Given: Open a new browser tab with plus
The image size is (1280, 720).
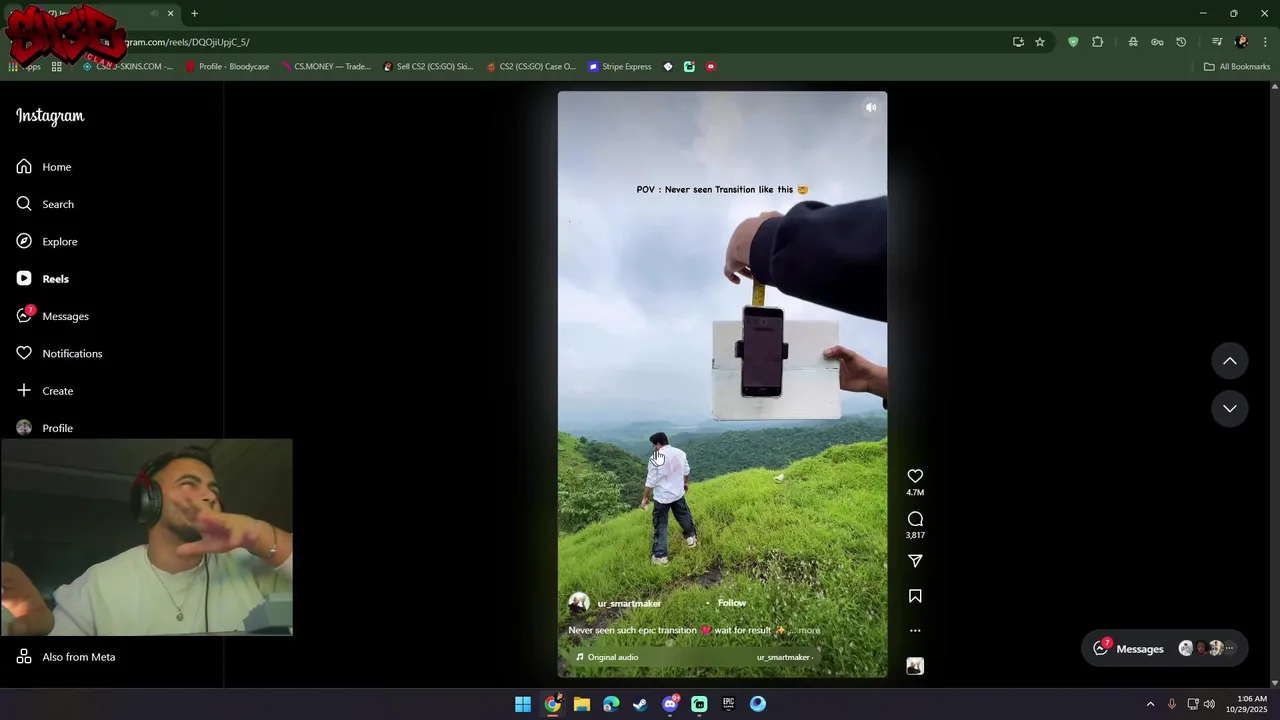Looking at the screenshot, I should click(194, 14).
